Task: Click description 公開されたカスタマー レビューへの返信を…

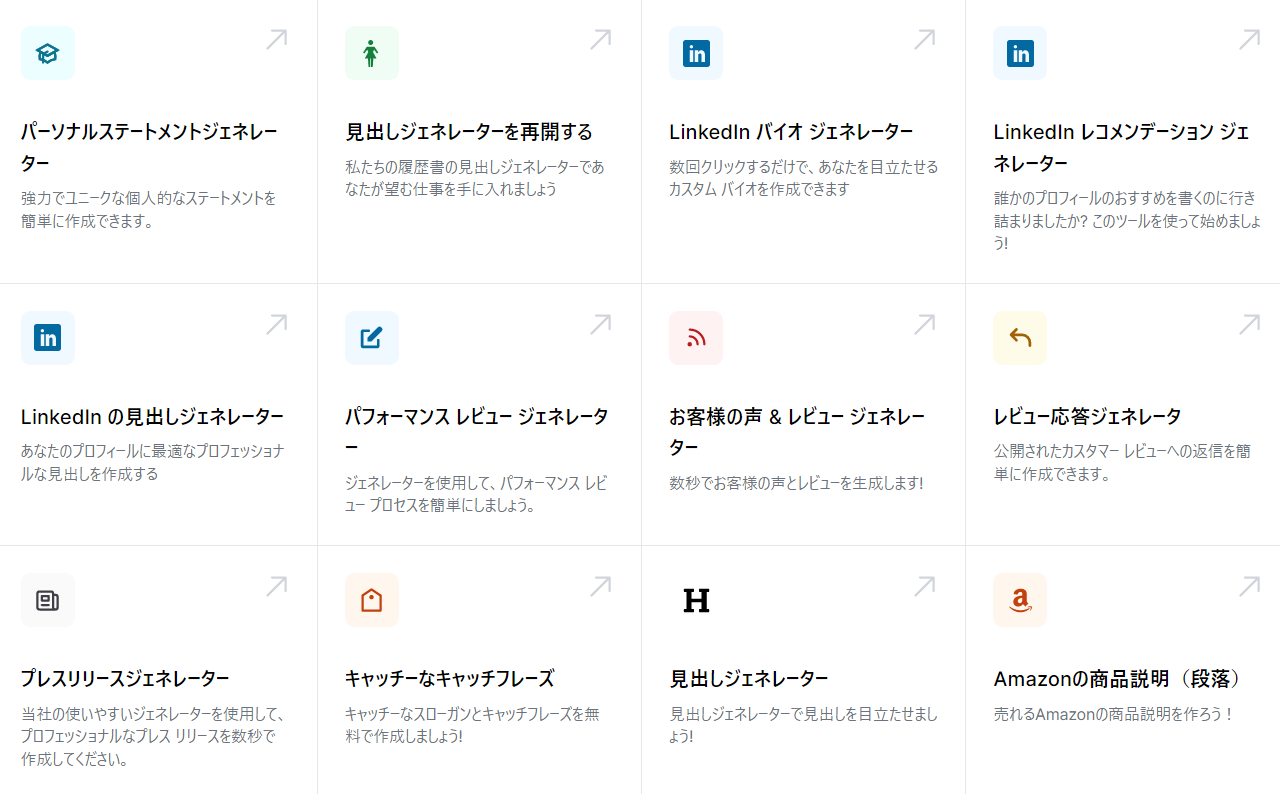Action: pyautogui.click(x=1122, y=462)
